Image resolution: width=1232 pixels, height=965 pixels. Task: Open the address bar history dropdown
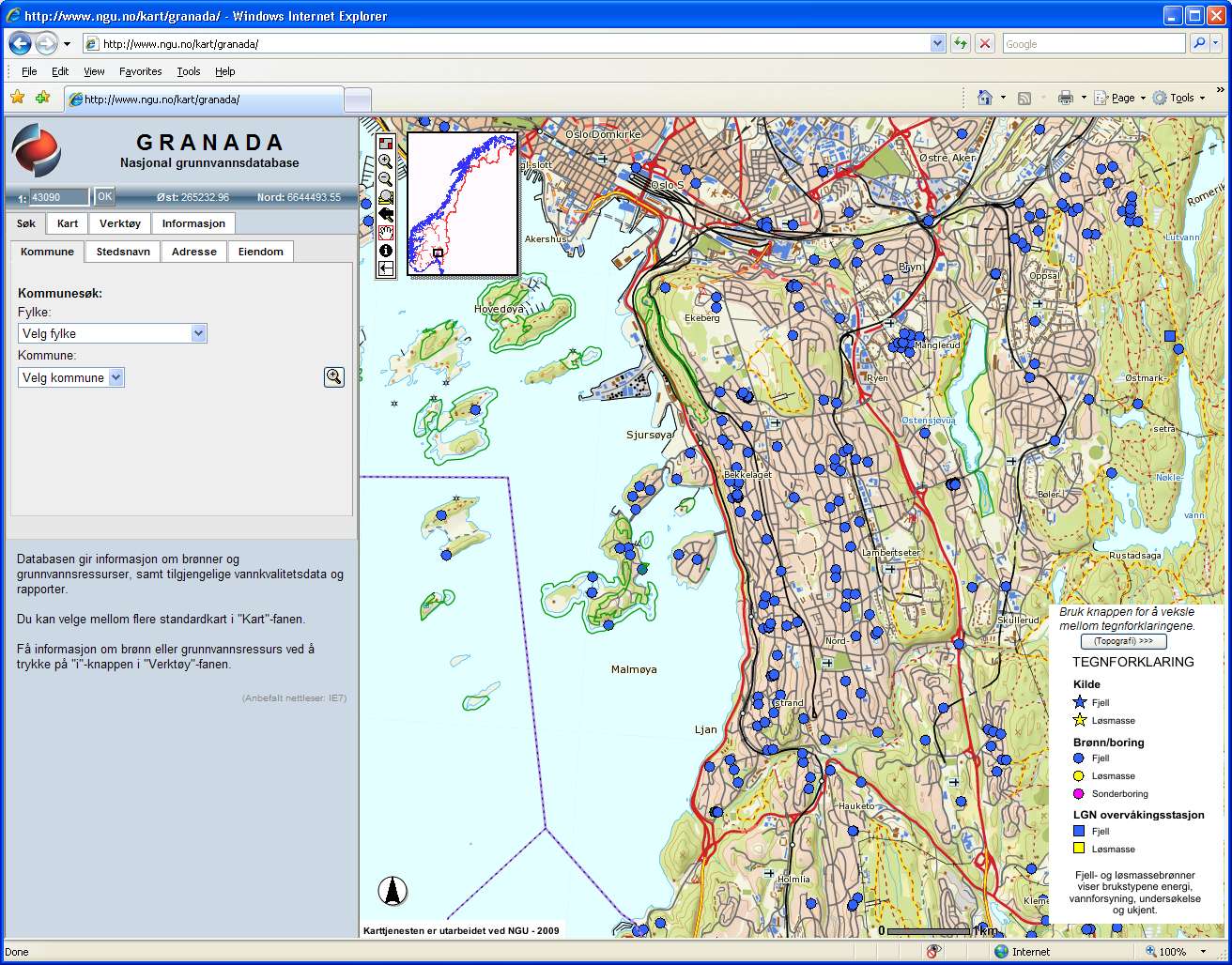937,43
